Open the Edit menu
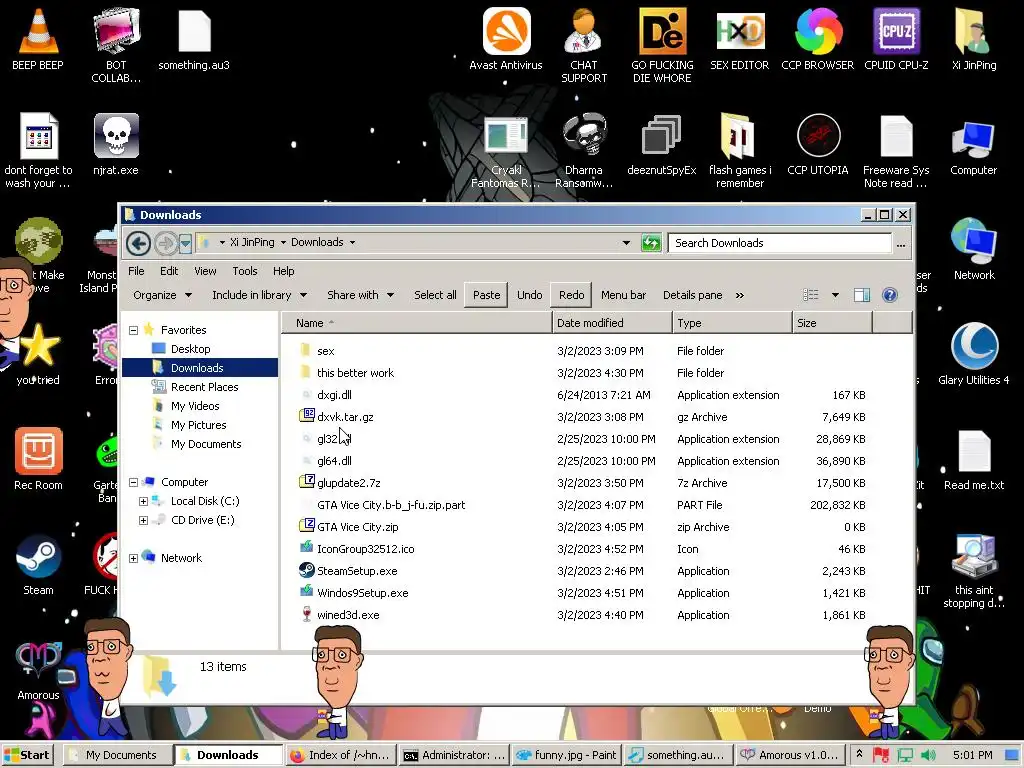This screenshot has width=1024, height=768. click(x=168, y=271)
